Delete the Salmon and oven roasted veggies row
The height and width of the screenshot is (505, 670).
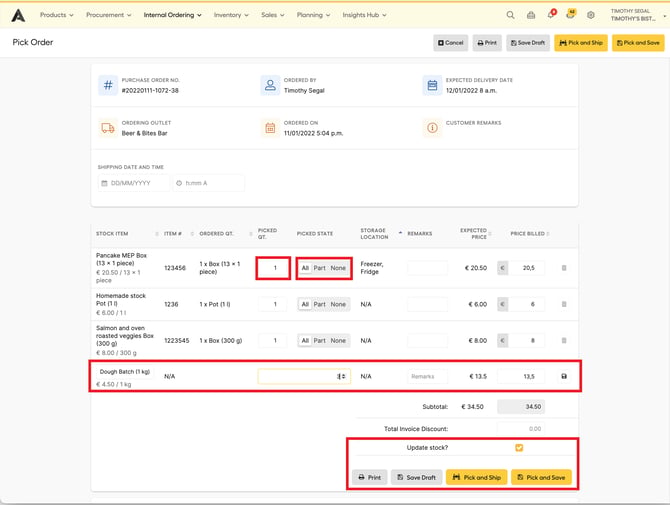[564, 341]
